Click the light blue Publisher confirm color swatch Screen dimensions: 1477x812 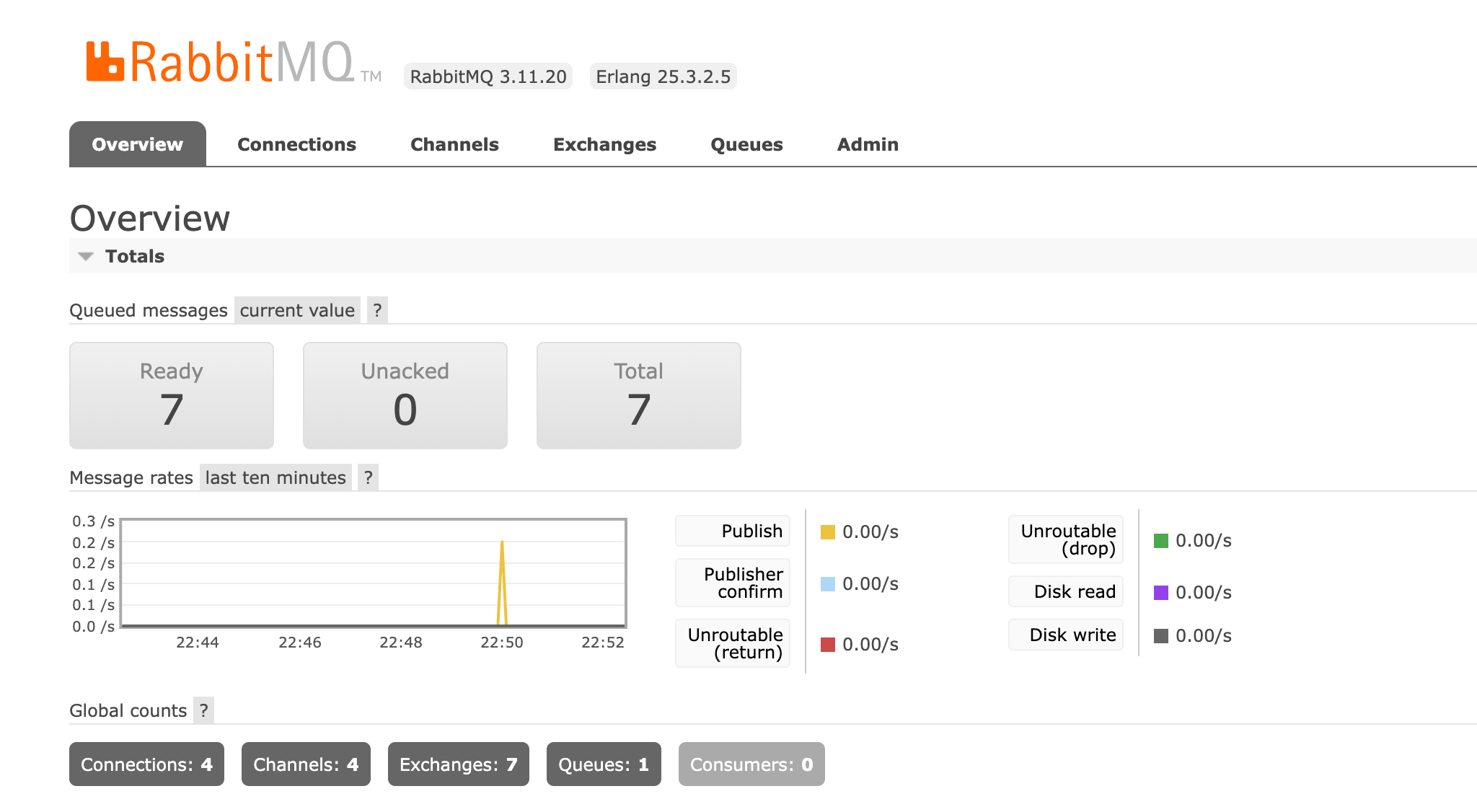click(826, 584)
